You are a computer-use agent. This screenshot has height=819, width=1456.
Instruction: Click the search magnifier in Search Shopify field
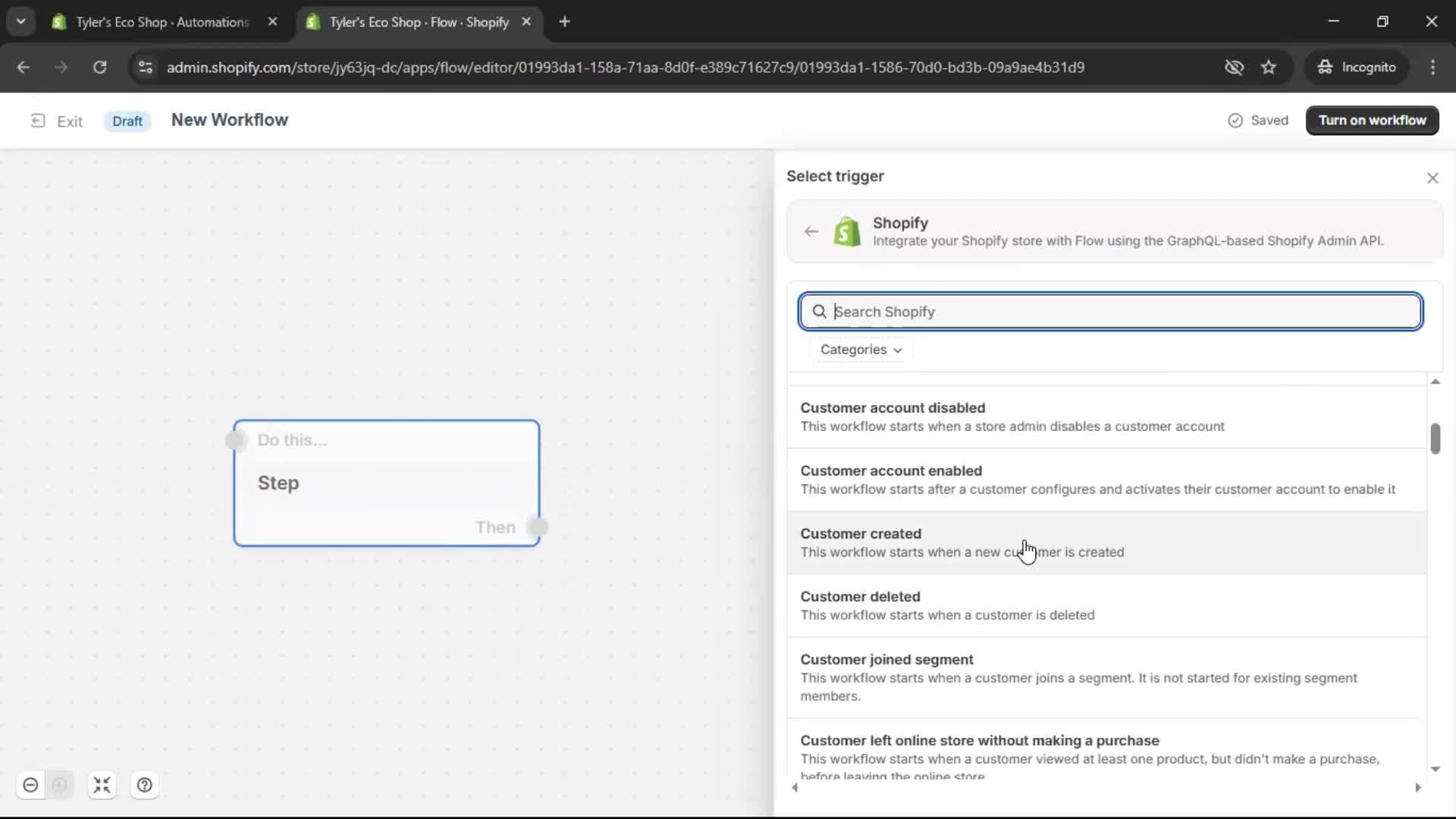pyautogui.click(x=819, y=311)
